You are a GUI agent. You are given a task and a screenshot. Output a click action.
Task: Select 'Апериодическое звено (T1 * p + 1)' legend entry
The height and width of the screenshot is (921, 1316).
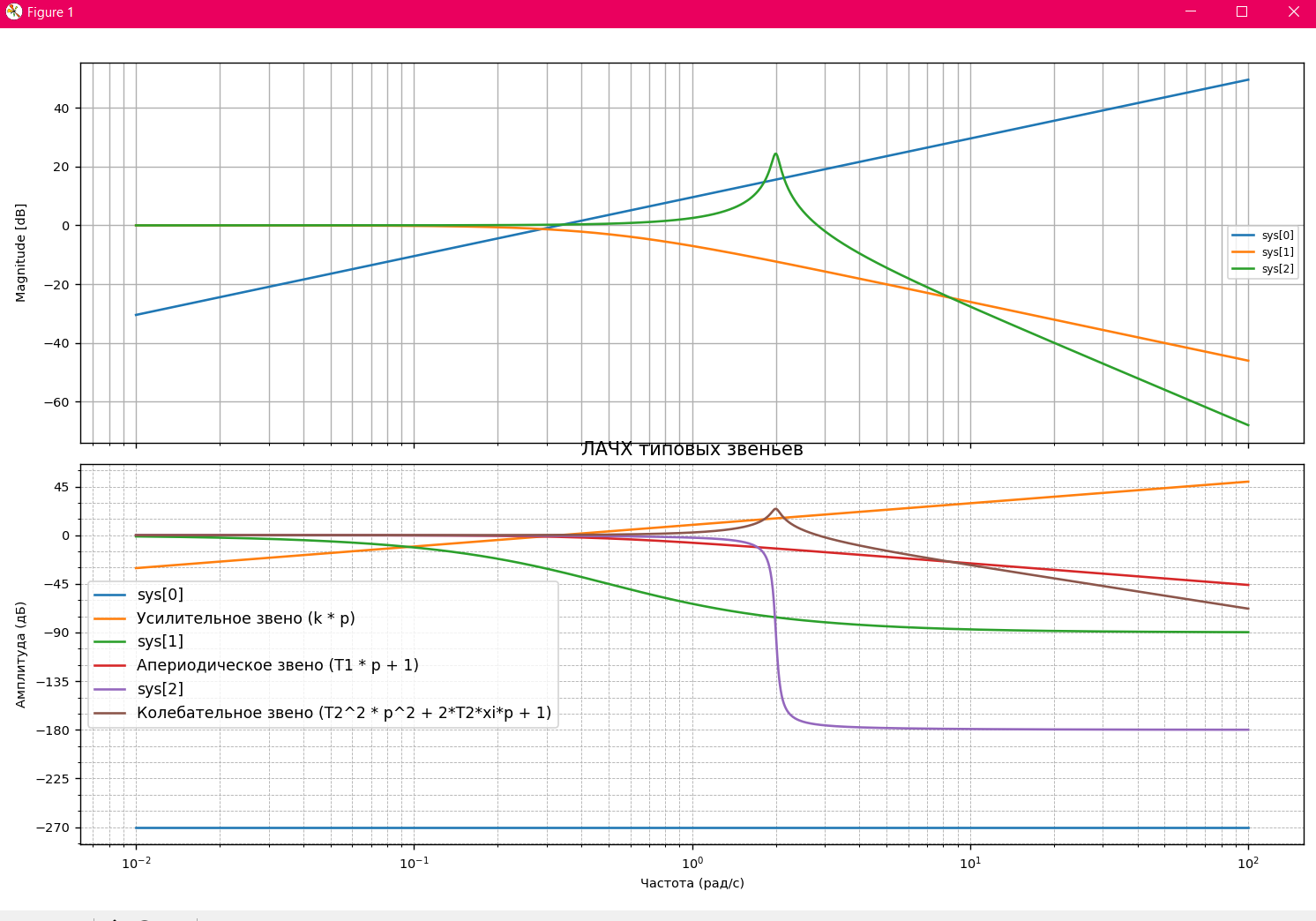click(x=277, y=665)
